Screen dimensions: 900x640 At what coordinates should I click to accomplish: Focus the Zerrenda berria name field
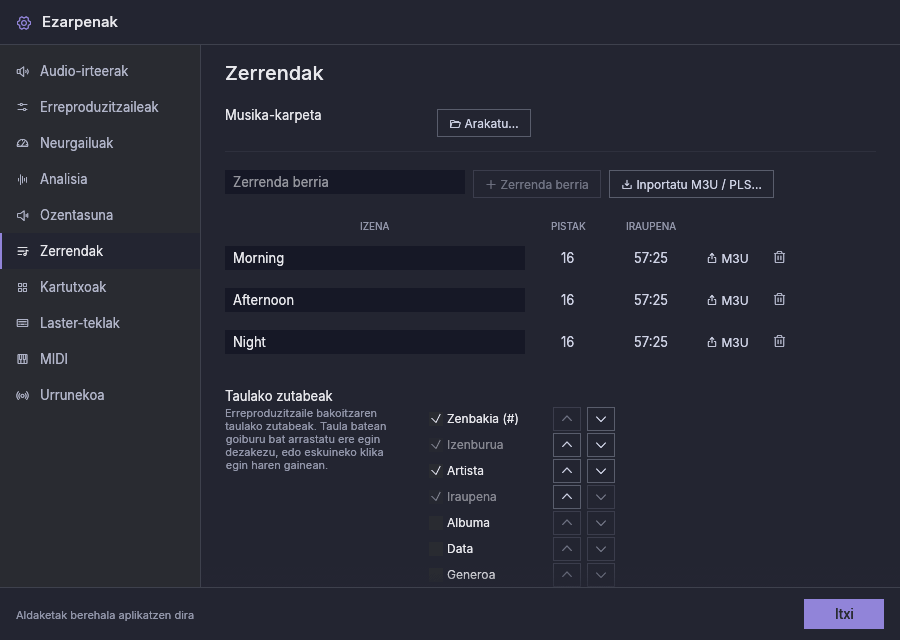pyautogui.click(x=345, y=182)
